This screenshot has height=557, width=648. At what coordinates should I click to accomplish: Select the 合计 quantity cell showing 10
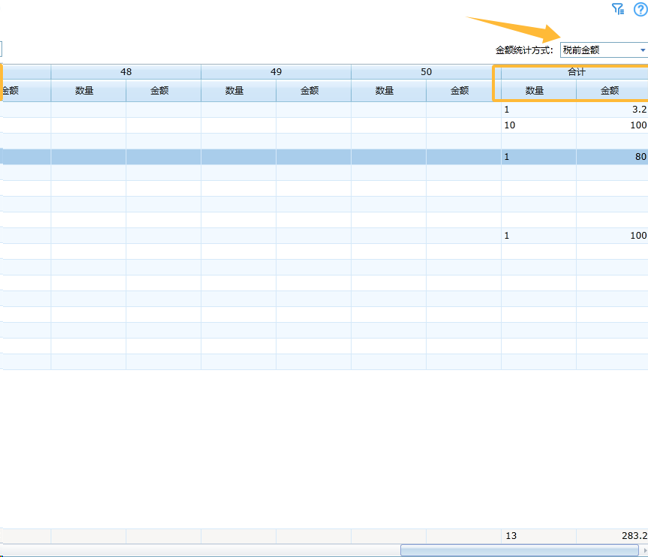click(538, 126)
